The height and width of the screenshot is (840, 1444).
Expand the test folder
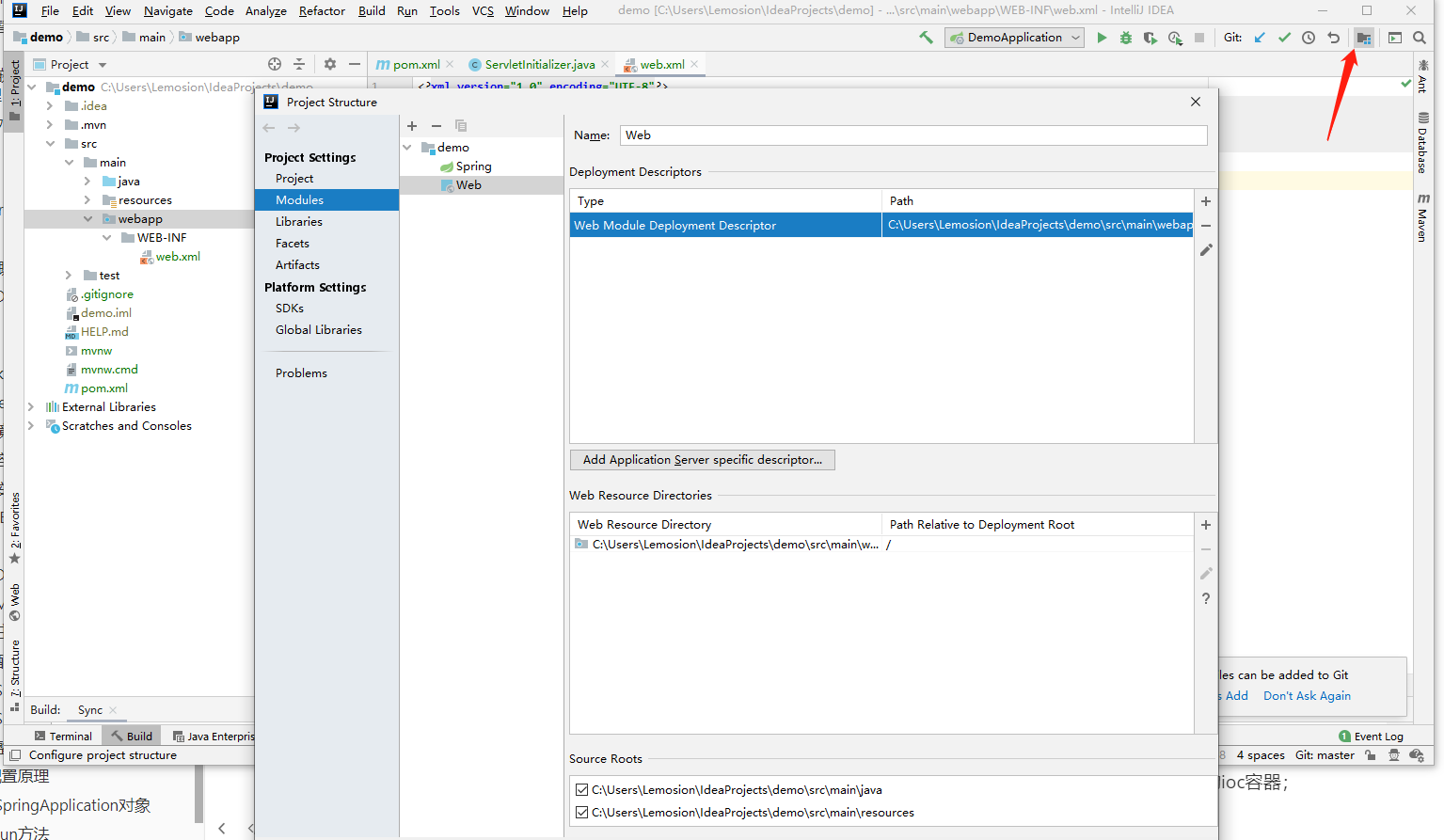(69, 276)
